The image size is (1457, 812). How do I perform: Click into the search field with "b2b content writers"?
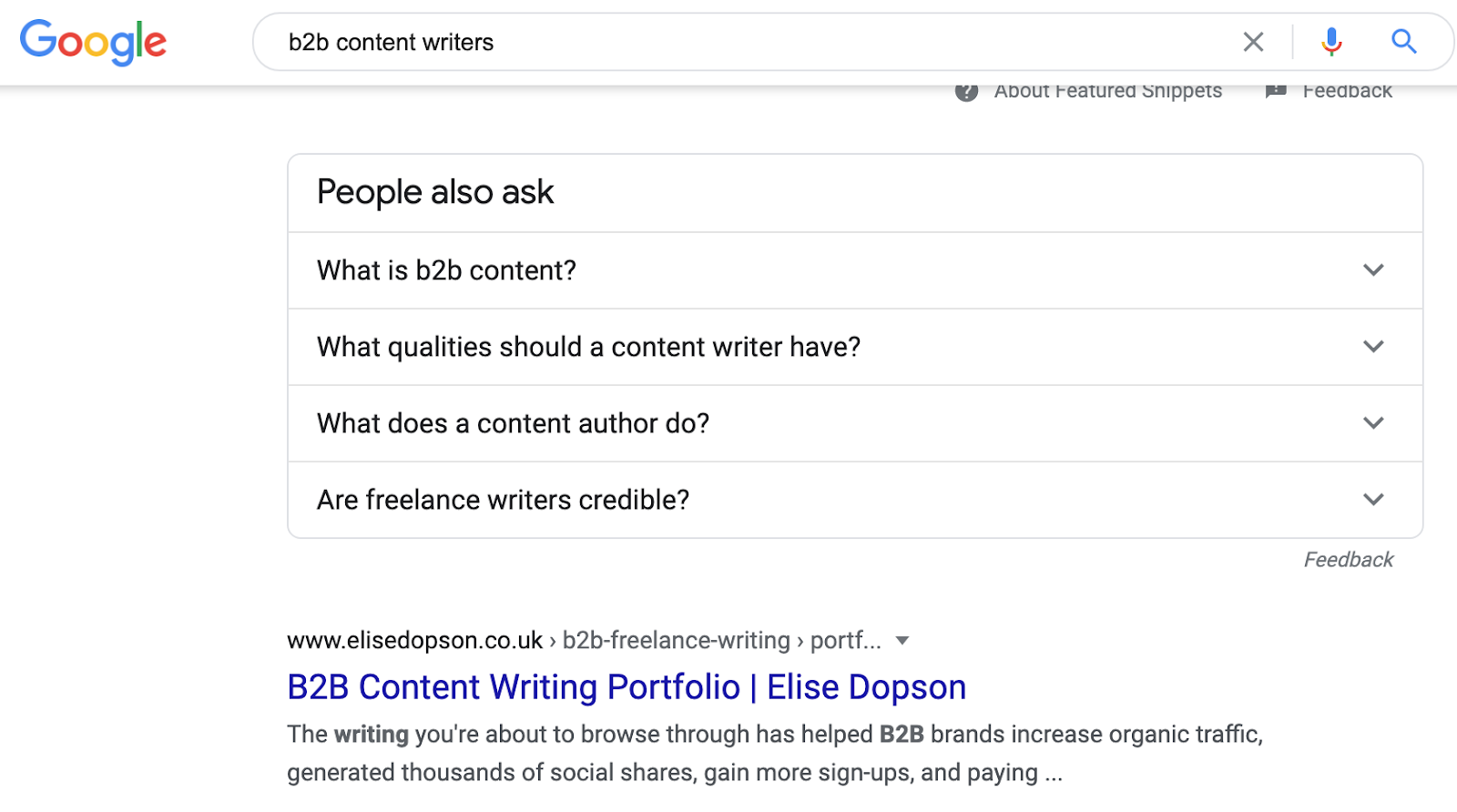(x=728, y=42)
